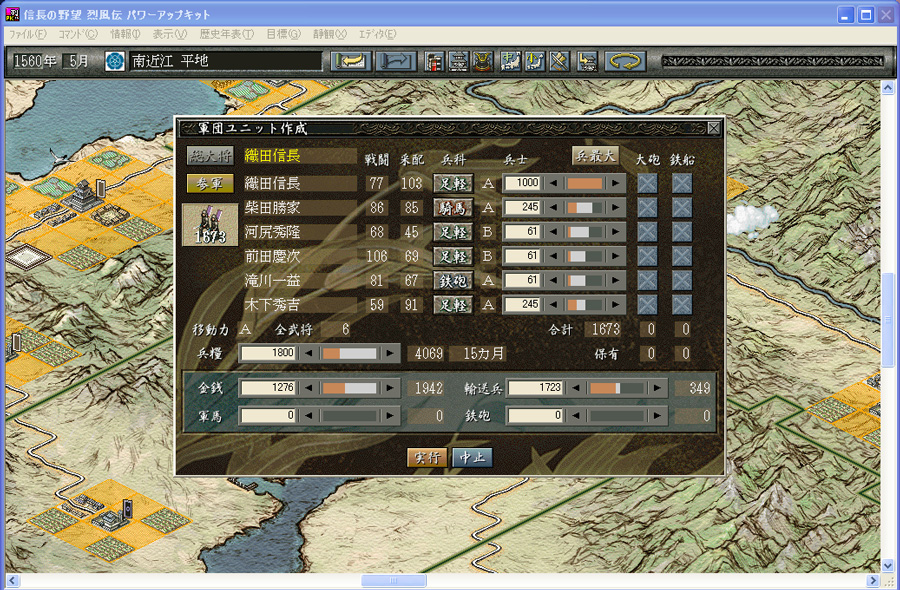Viewport: 900px width, 590px height.
Task: Click the 軍馬 horses value field
Action: pyautogui.click(x=268, y=416)
